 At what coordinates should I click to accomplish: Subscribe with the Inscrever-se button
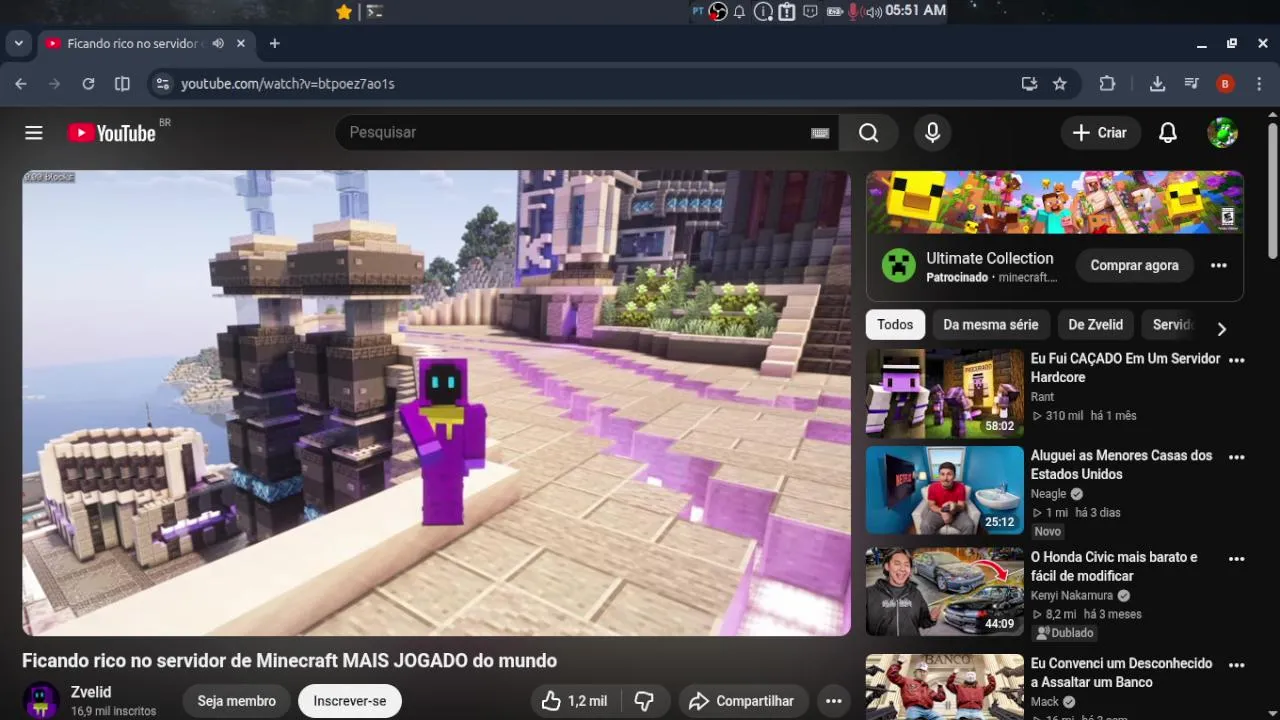(350, 701)
